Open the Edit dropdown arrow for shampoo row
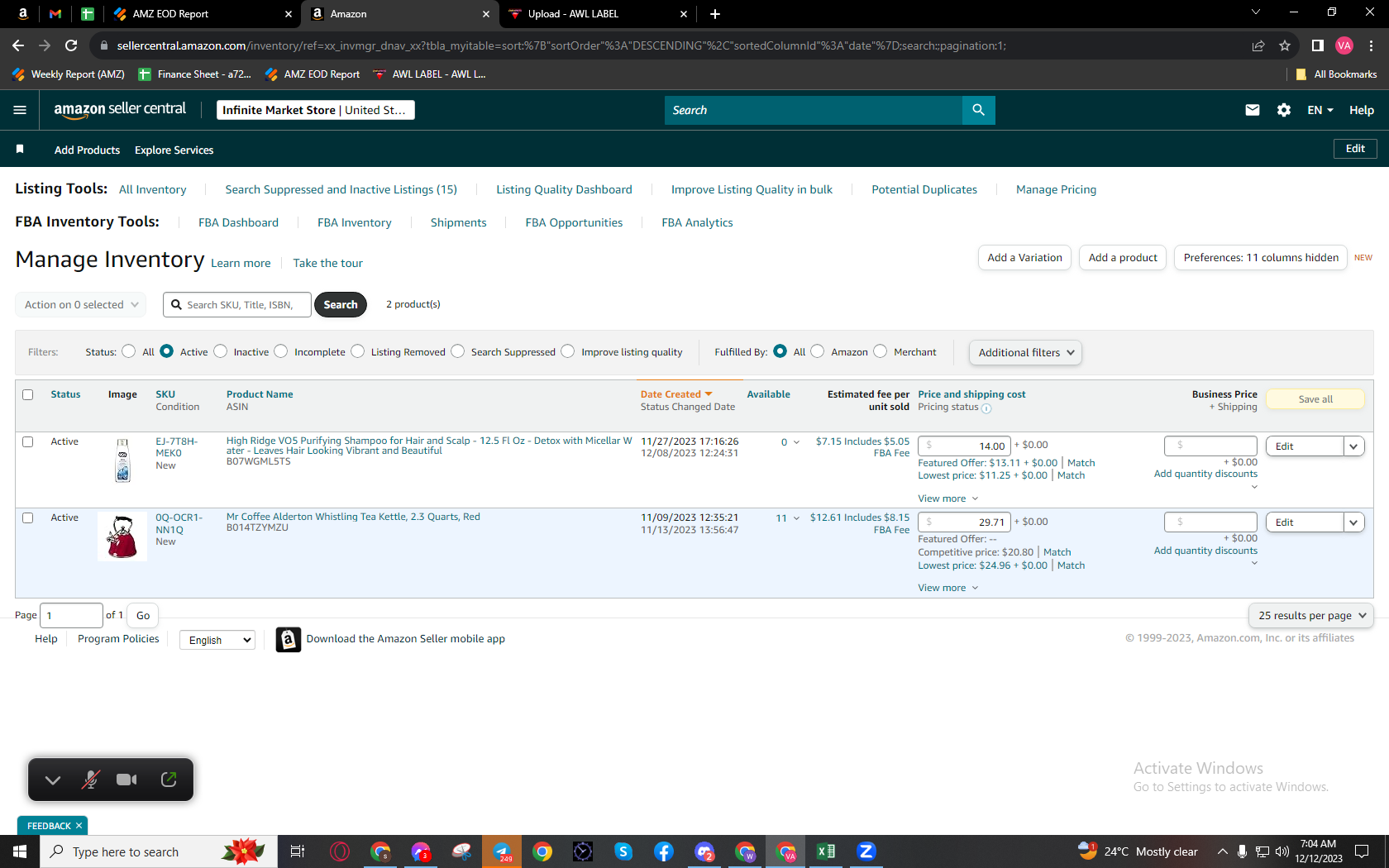The image size is (1389, 868). coord(1353,446)
